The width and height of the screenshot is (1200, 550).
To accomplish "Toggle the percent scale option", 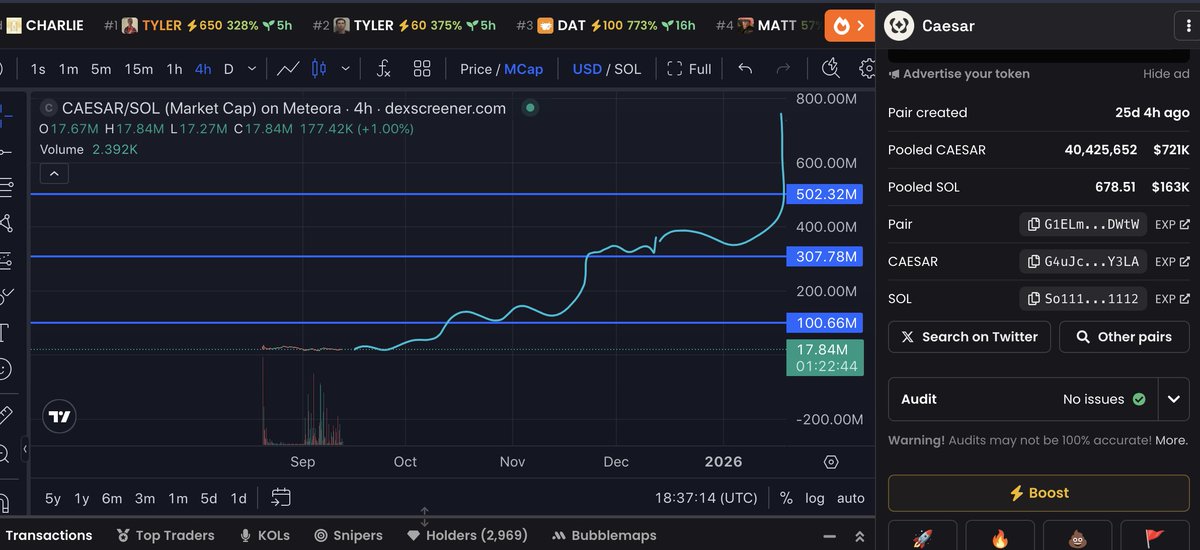I will pyautogui.click(x=786, y=497).
